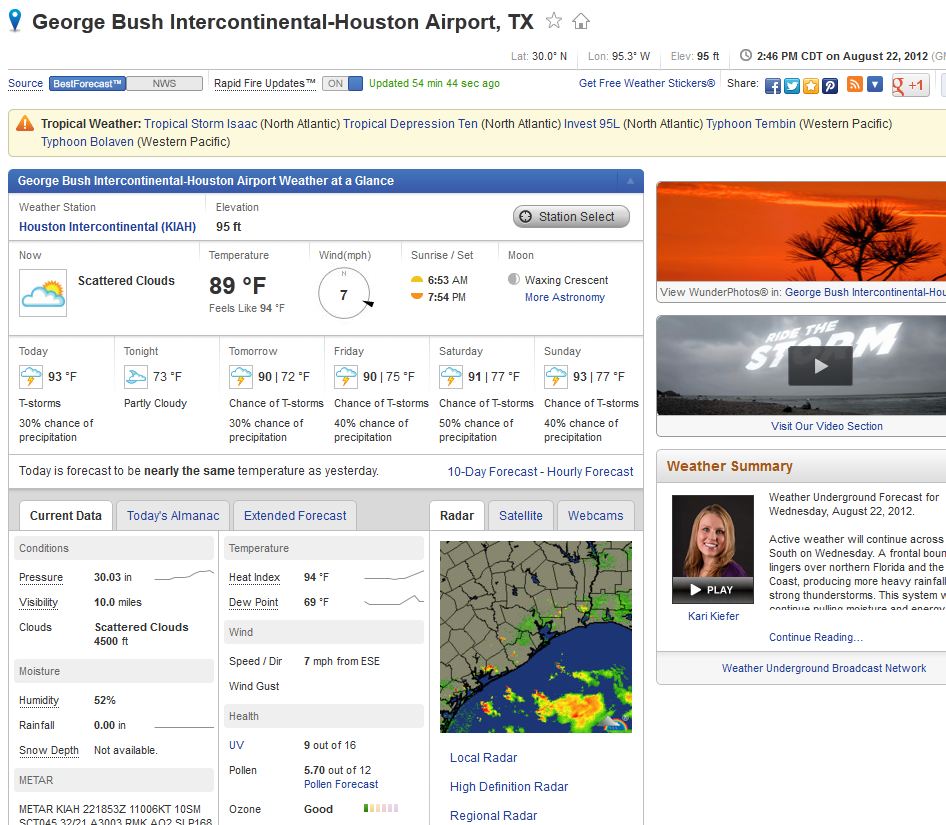The image size is (946, 825).
Task: Click the wind compass dial
Action: pos(344,293)
